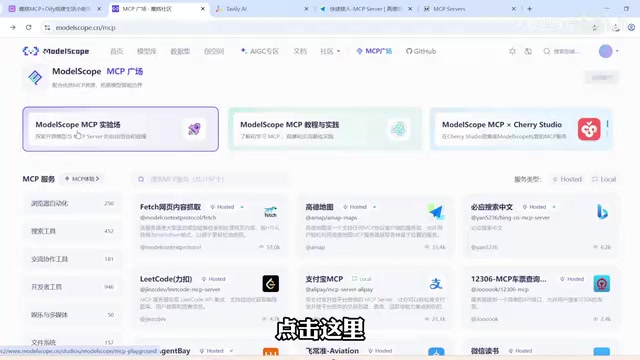Toggle the theme sun icon
This screenshot has height=360, width=640.
pos(512,51)
